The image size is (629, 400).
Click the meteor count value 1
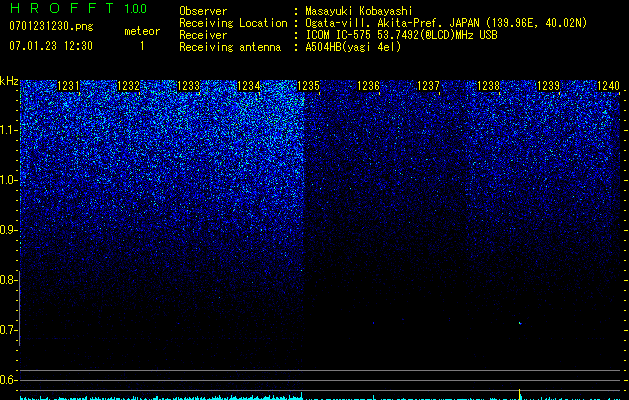[x=142, y=46]
